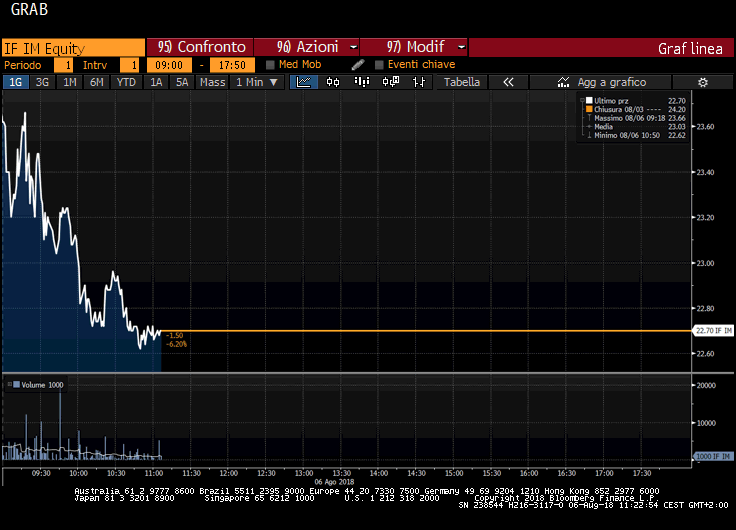The height and width of the screenshot is (530, 736).
Task: Click the Massimo marker icon in legend
Action: 589,118
